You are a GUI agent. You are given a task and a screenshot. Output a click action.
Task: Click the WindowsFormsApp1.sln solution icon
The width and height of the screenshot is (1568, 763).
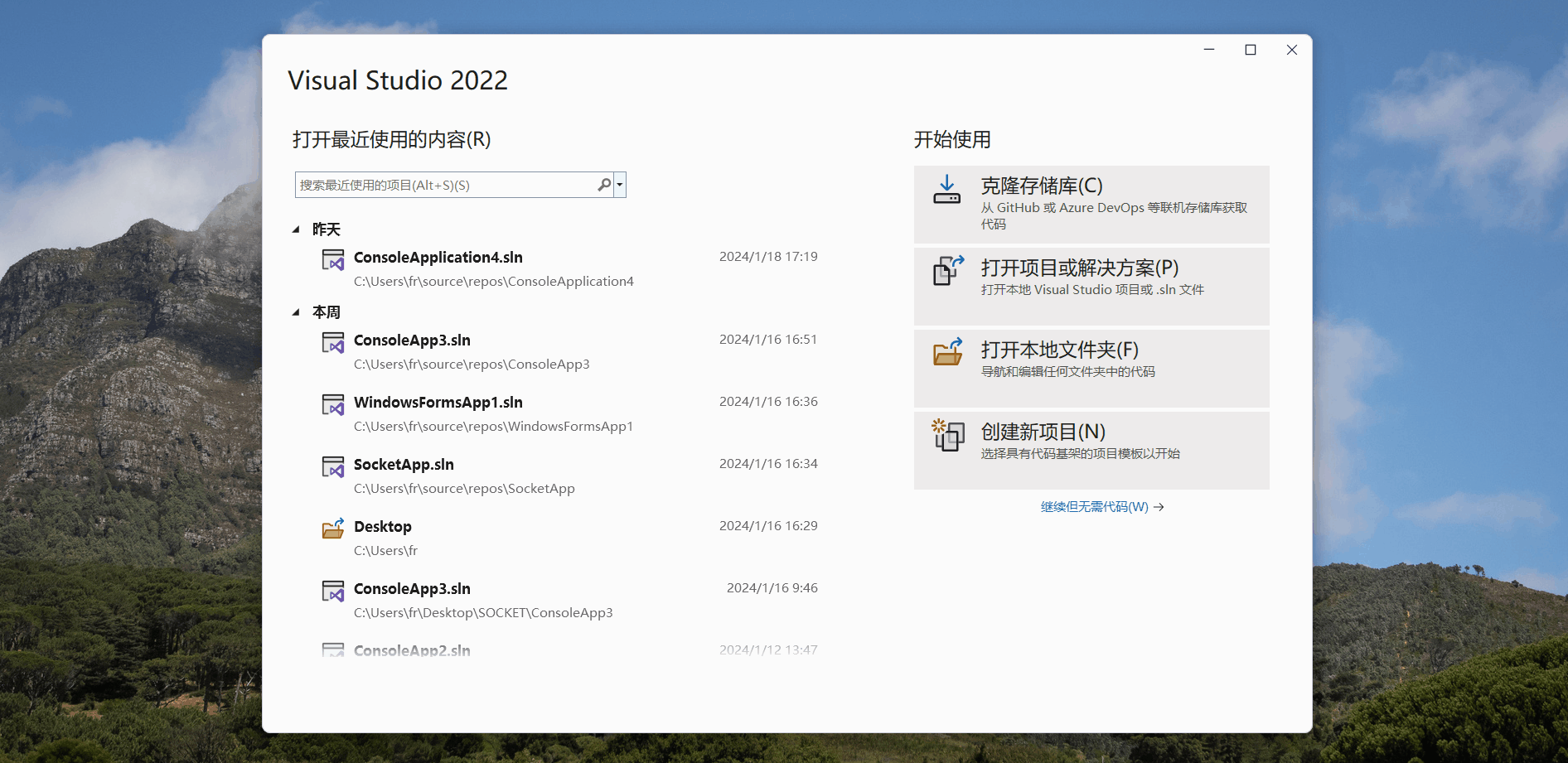333,405
